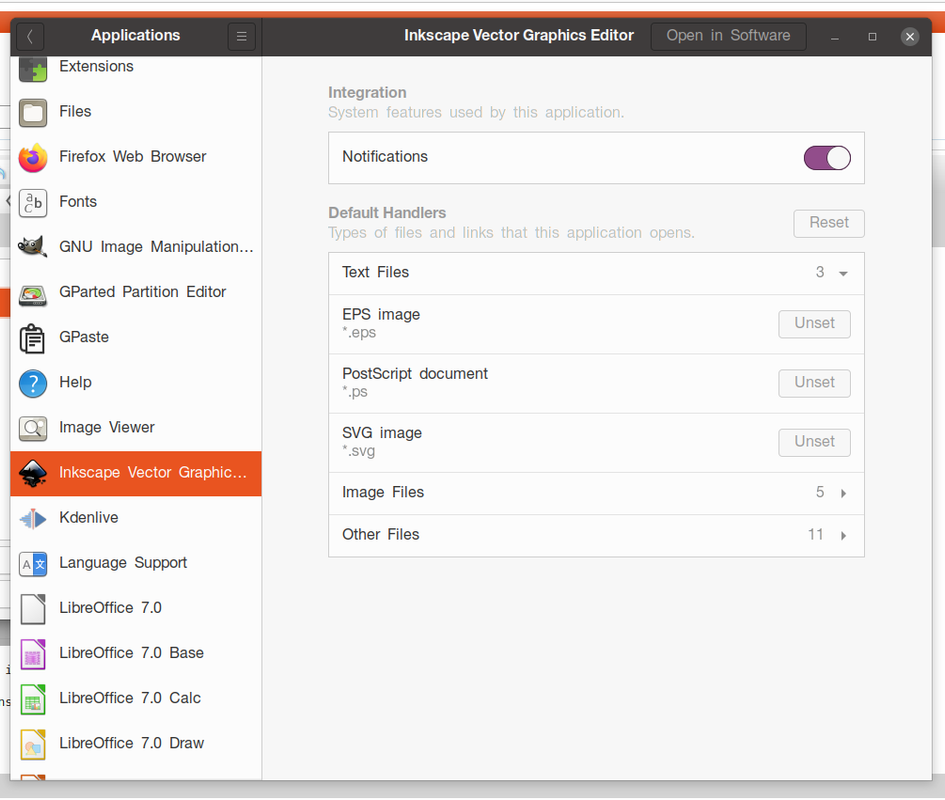Click the Image Viewer magnifier icon
Viewport: 945px width, 800px height.
click(33, 429)
